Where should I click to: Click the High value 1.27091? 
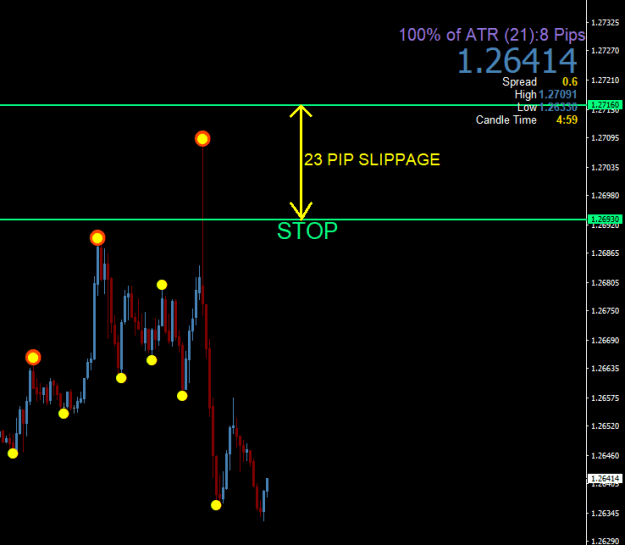[x=558, y=94]
